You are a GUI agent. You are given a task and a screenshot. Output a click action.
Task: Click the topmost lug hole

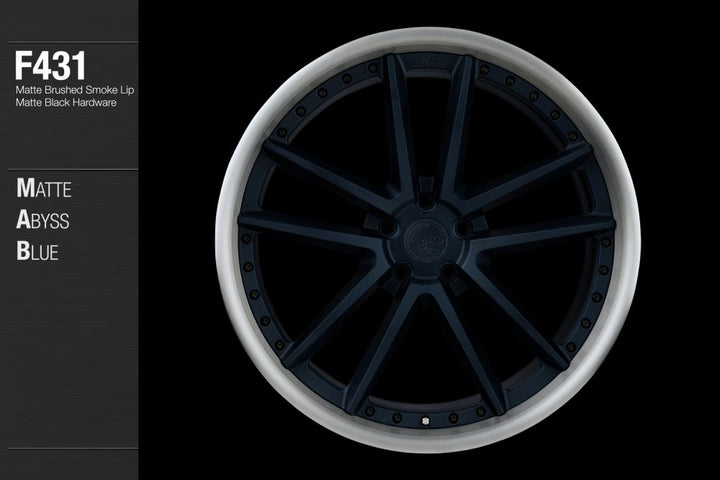click(427, 201)
